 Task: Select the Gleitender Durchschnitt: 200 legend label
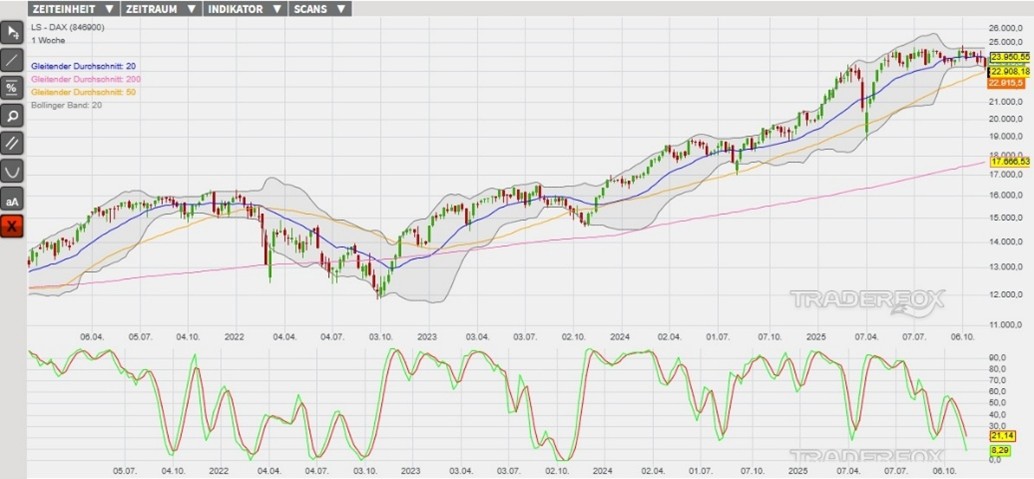[x=85, y=79]
